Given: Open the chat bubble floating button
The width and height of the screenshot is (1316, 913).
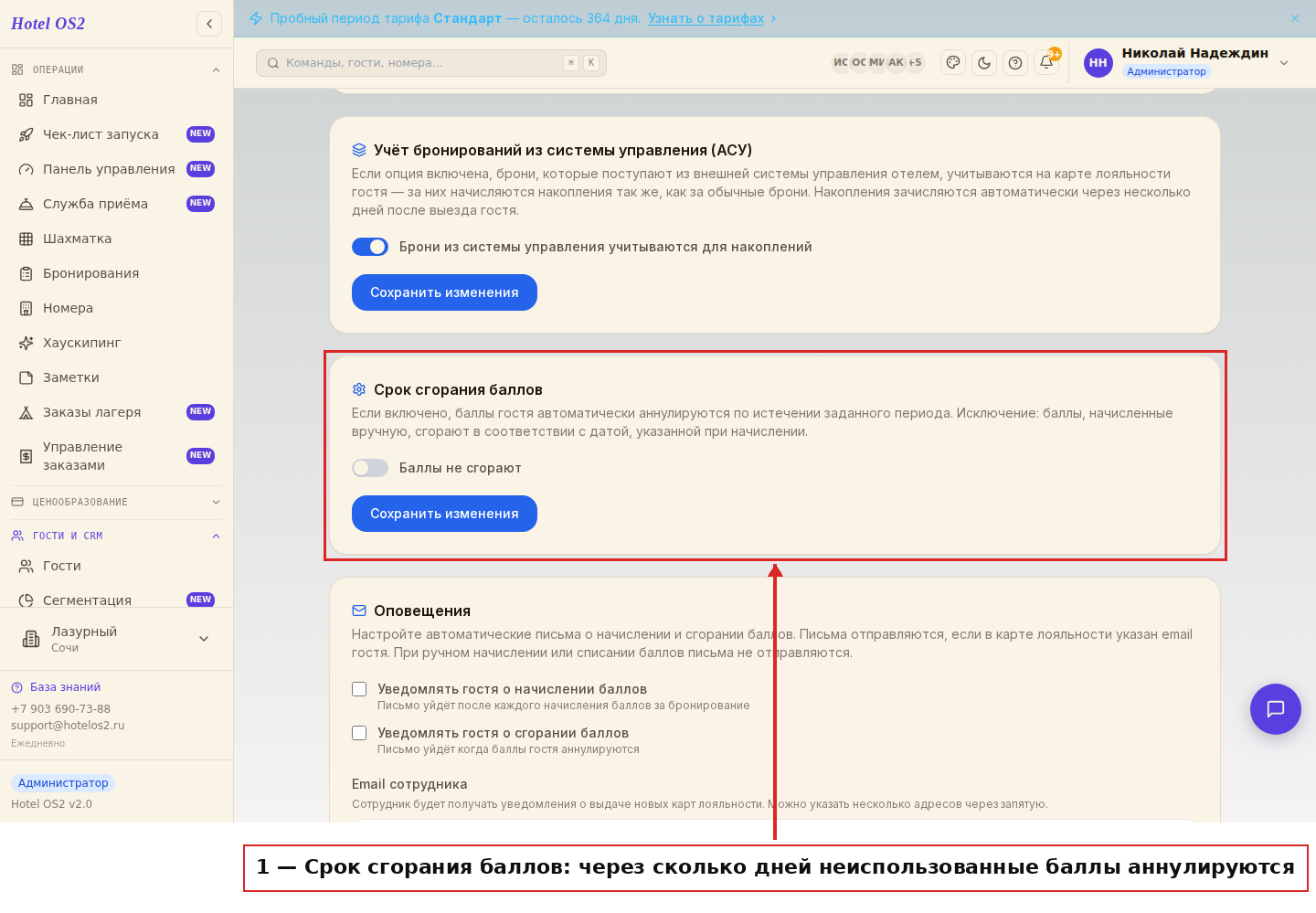Looking at the screenshot, I should 1276,709.
